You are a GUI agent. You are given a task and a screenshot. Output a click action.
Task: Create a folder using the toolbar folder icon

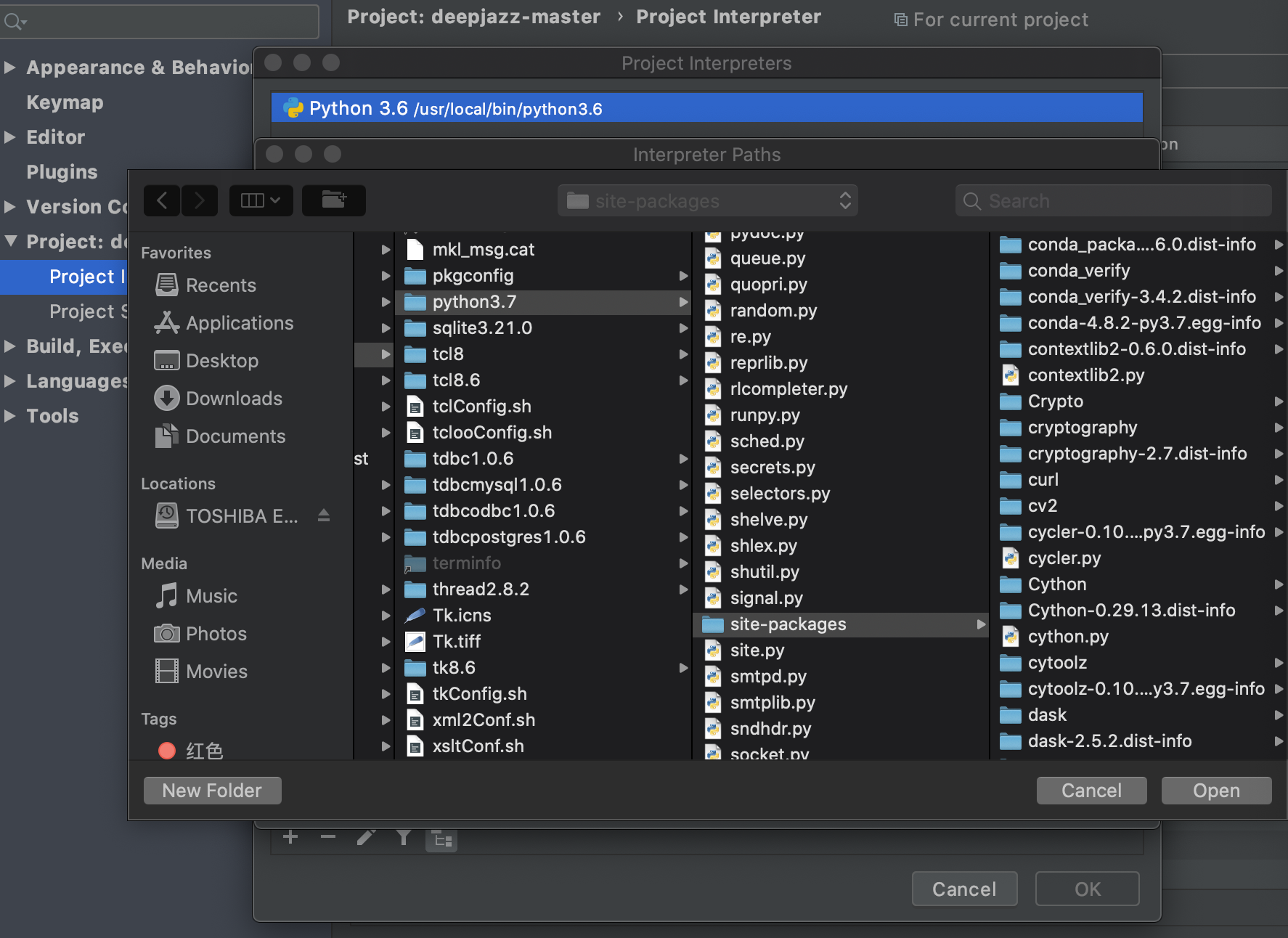point(333,200)
